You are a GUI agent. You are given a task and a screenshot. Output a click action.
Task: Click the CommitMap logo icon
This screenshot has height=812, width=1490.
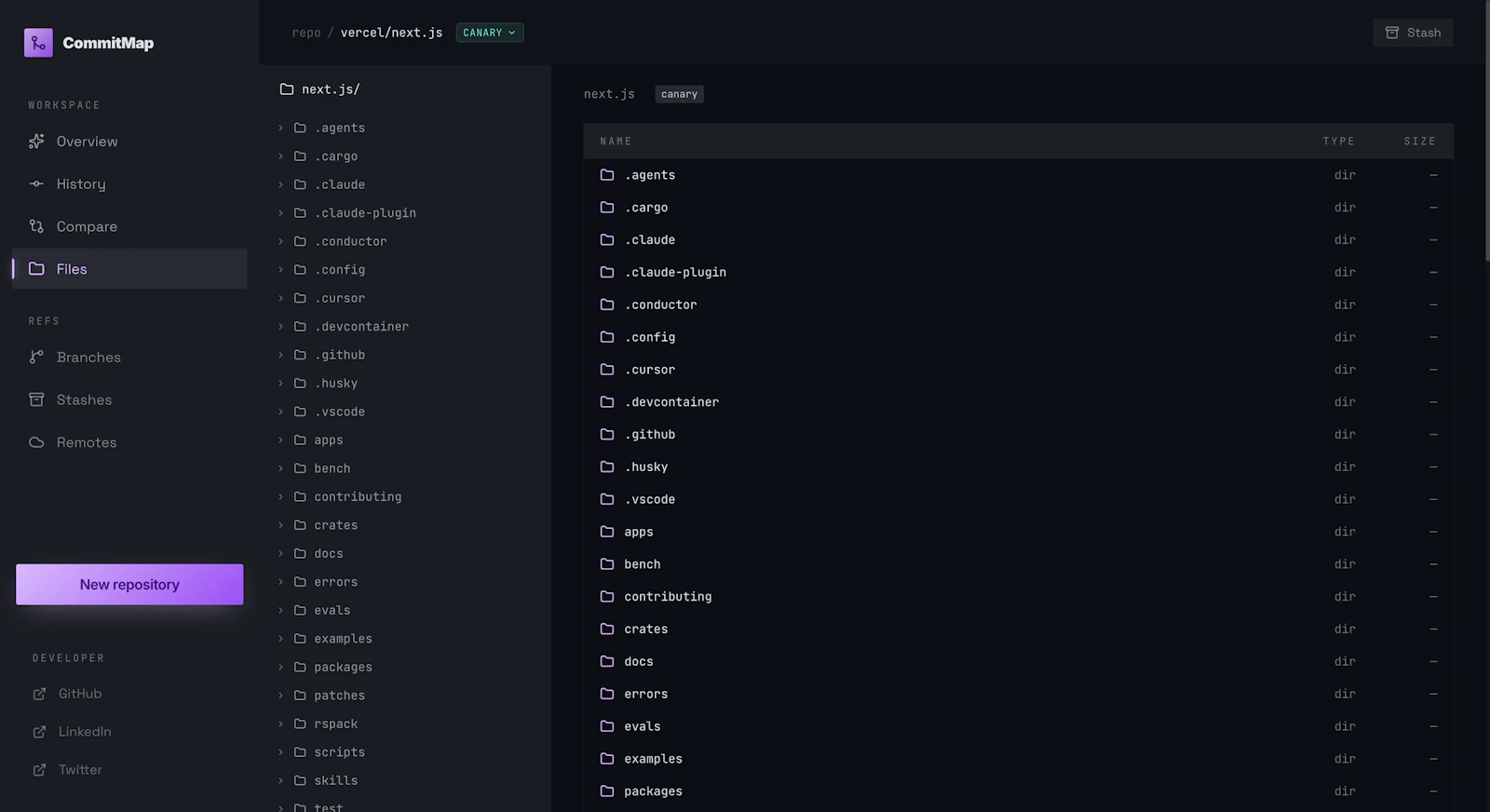pyautogui.click(x=38, y=43)
